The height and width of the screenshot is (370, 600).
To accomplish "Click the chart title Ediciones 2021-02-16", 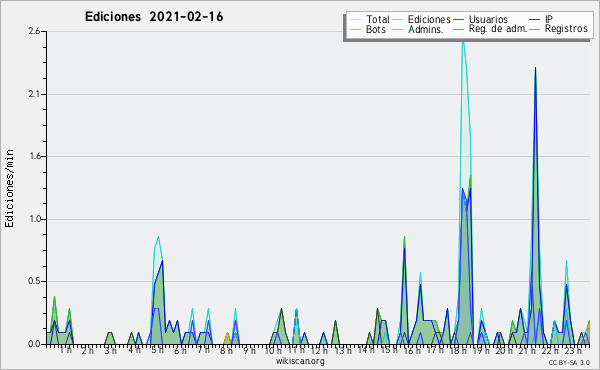I will 154,17.
